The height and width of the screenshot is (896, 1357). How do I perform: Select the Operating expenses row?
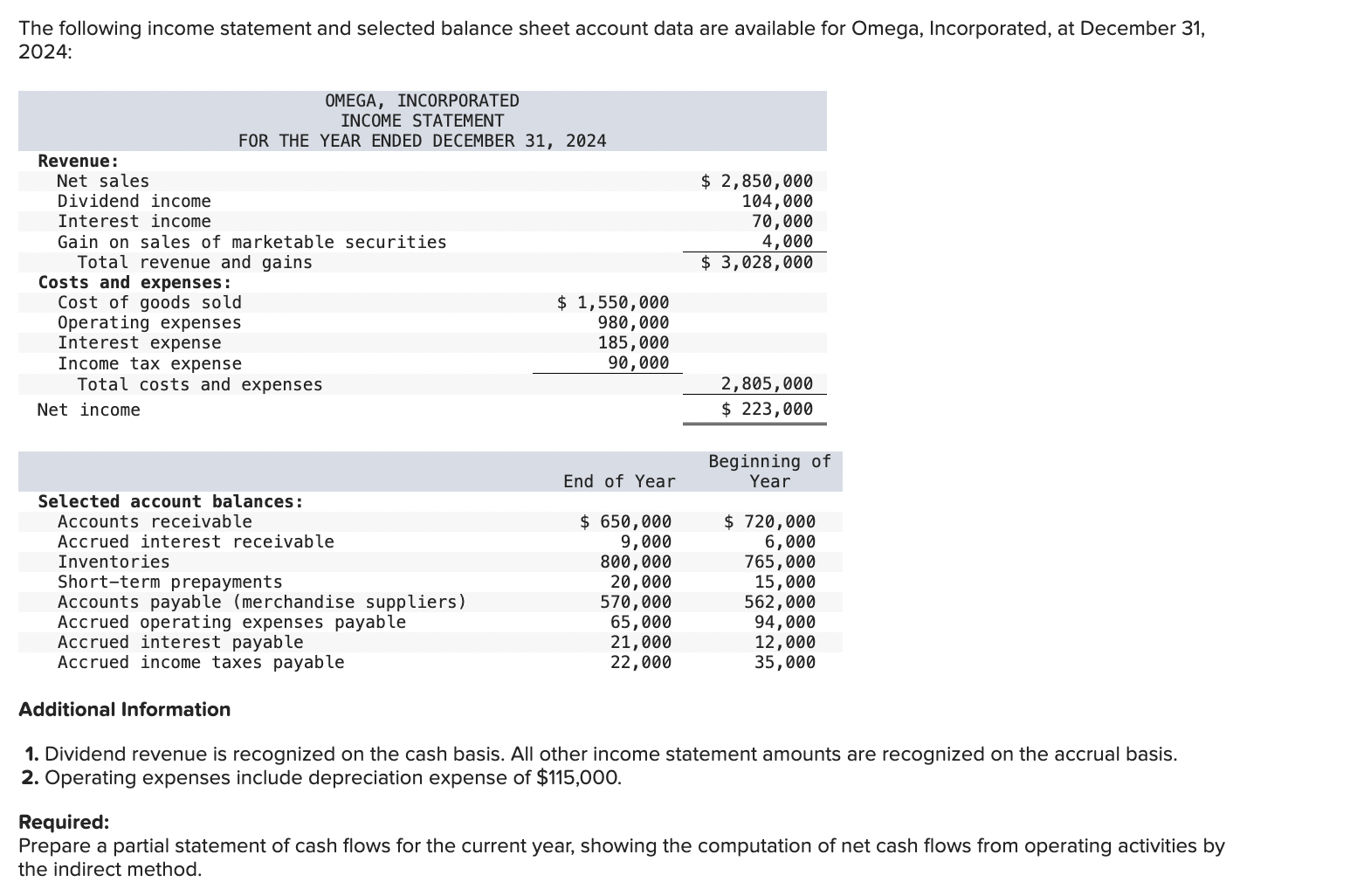pos(149,322)
